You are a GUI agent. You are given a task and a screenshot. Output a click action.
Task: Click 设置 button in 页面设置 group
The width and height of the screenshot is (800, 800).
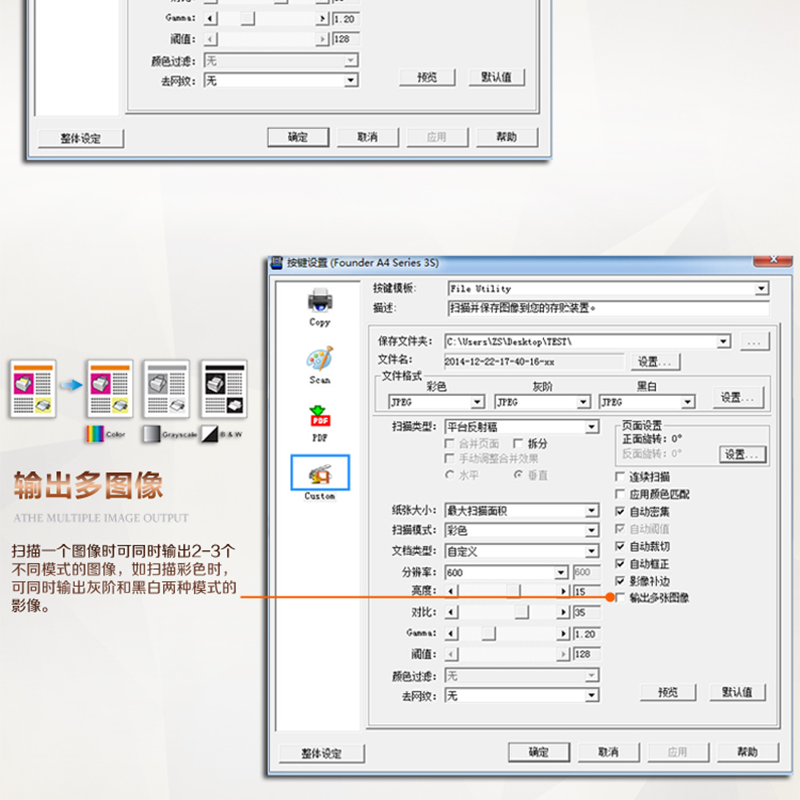click(x=742, y=454)
